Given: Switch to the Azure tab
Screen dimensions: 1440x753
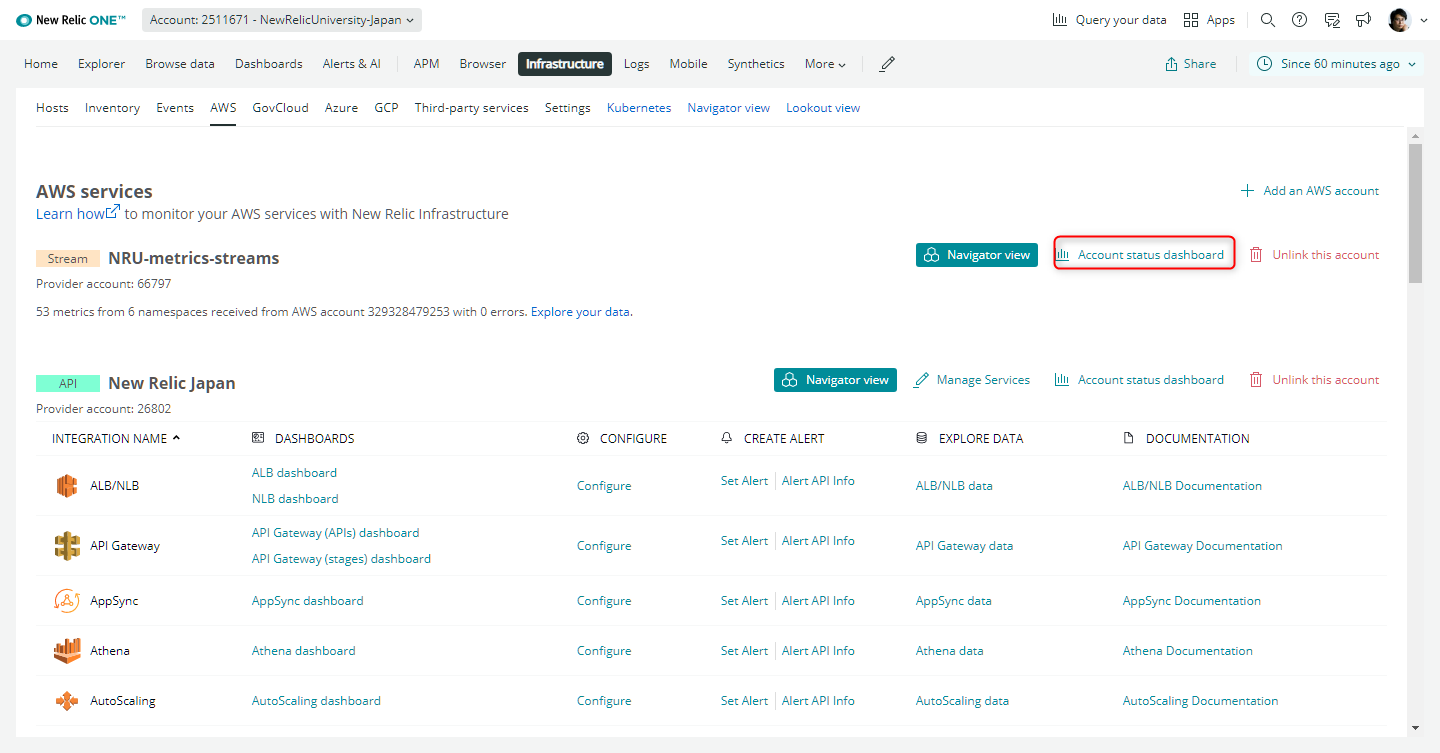Looking at the screenshot, I should pyautogui.click(x=341, y=108).
